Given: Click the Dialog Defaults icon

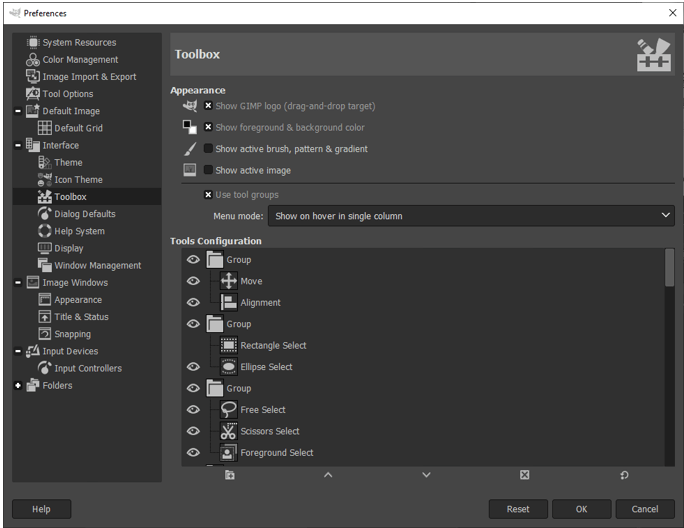Looking at the screenshot, I should [44, 213].
